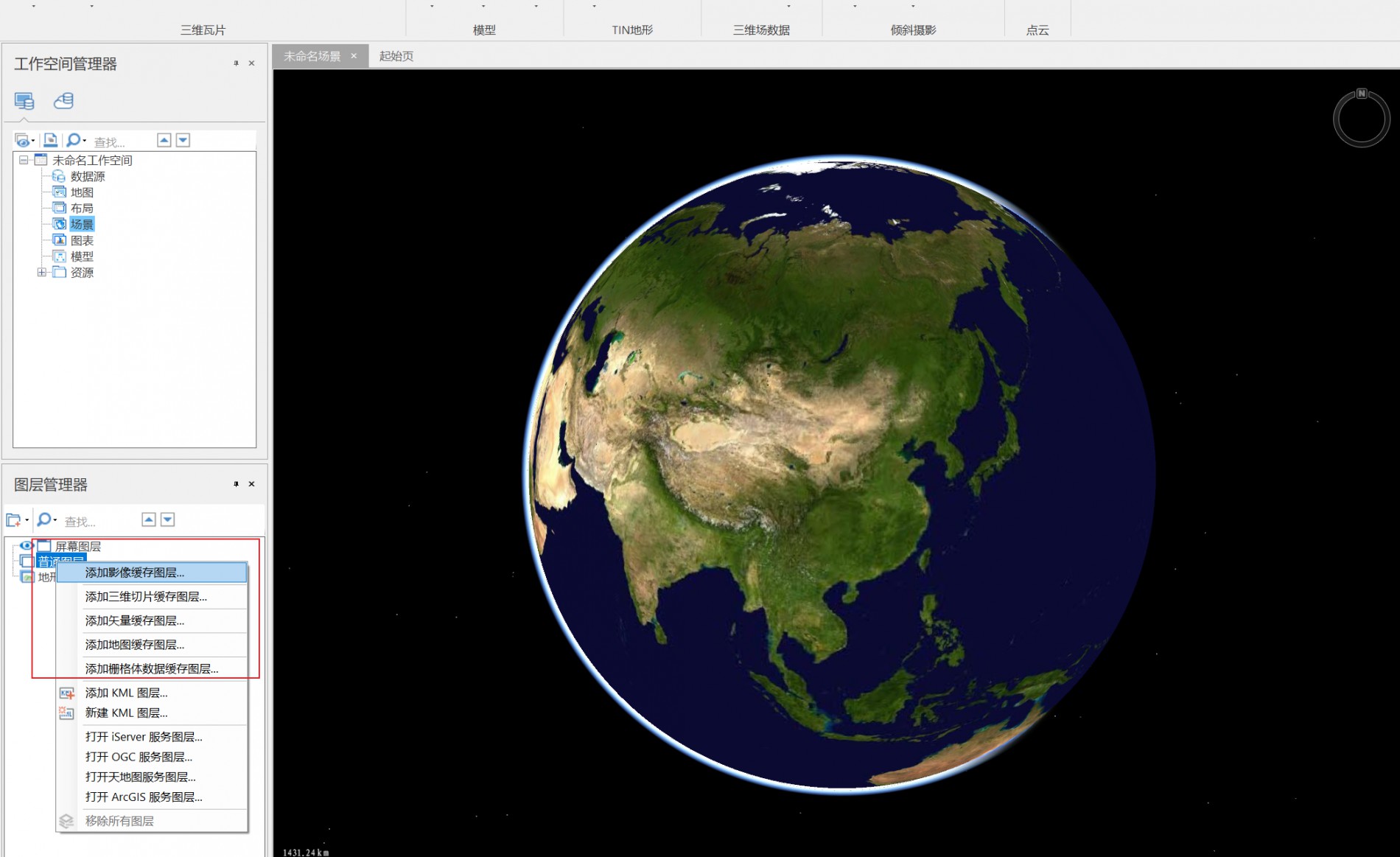Click the Earth globe in the scene
The height and width of the screenshot is (857, 1400).
click(839, 474)
